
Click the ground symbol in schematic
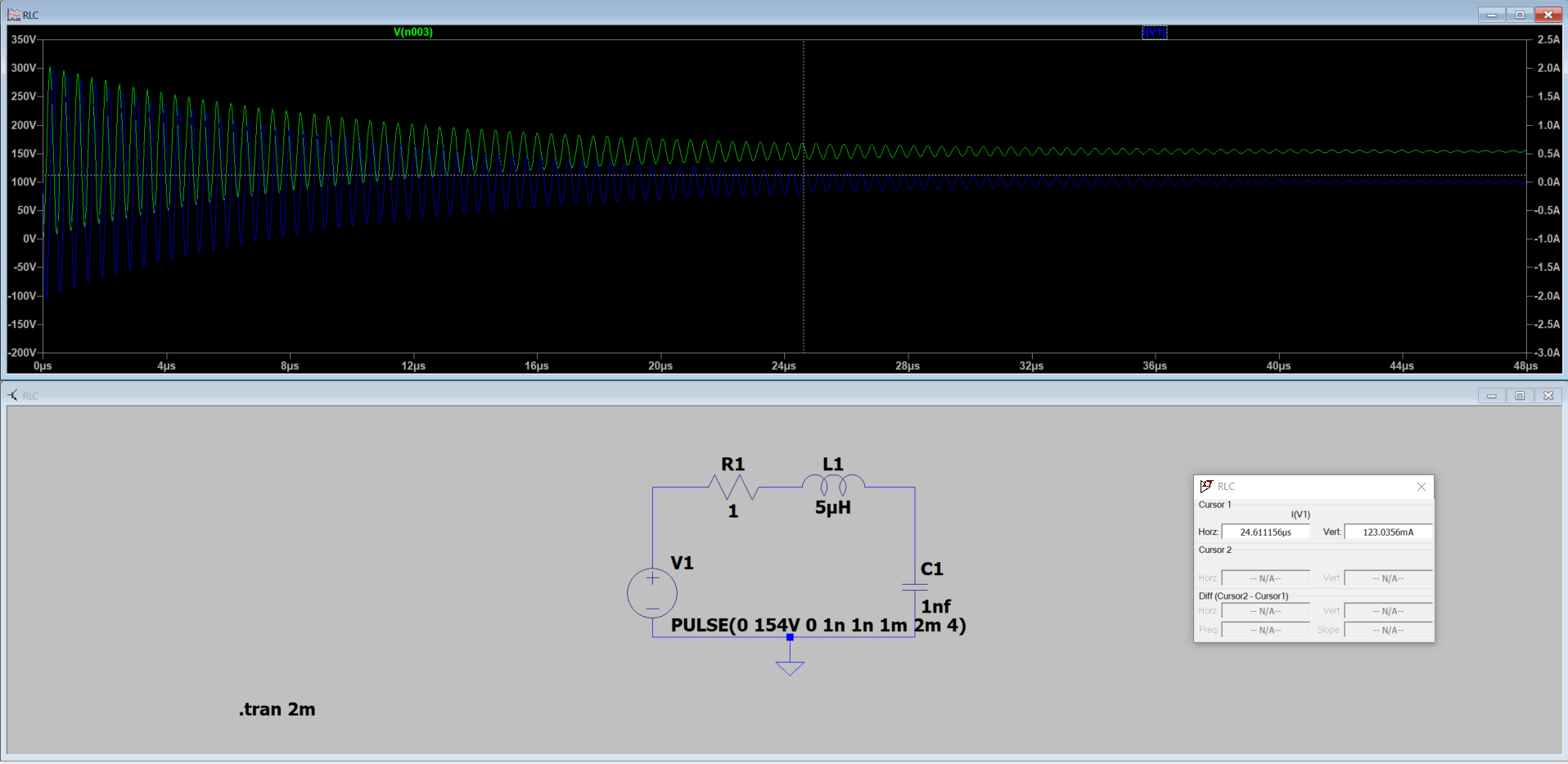coord(790,667)
